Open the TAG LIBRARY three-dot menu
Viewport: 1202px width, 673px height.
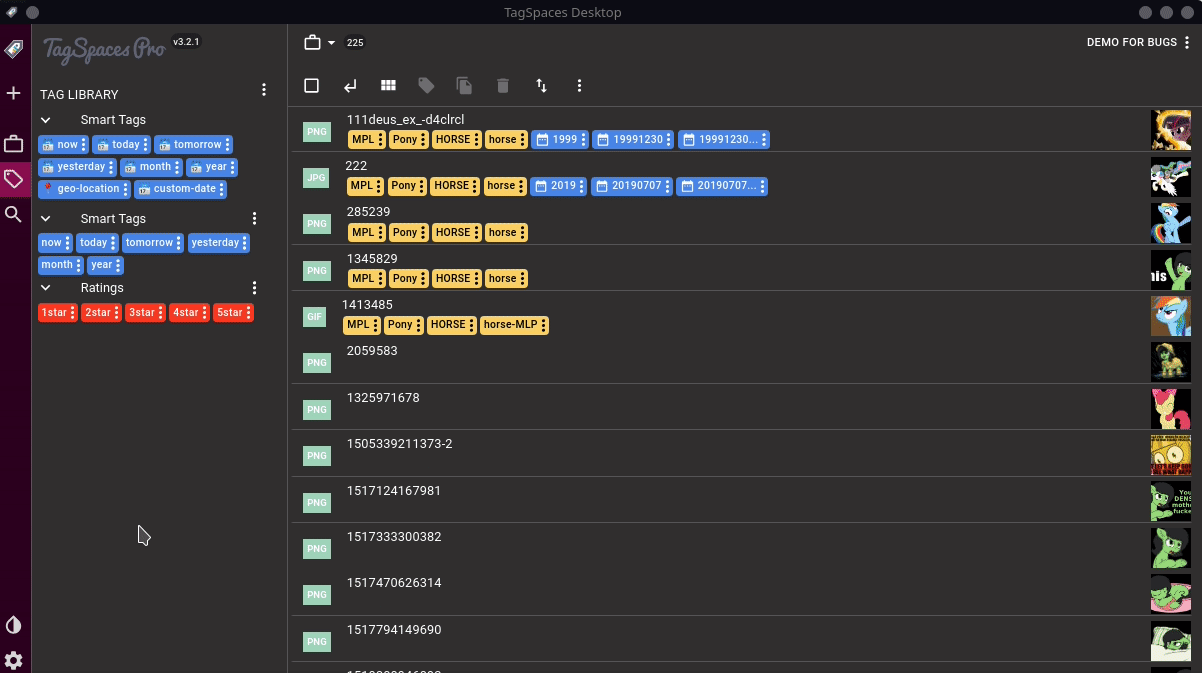pos(264,89)
